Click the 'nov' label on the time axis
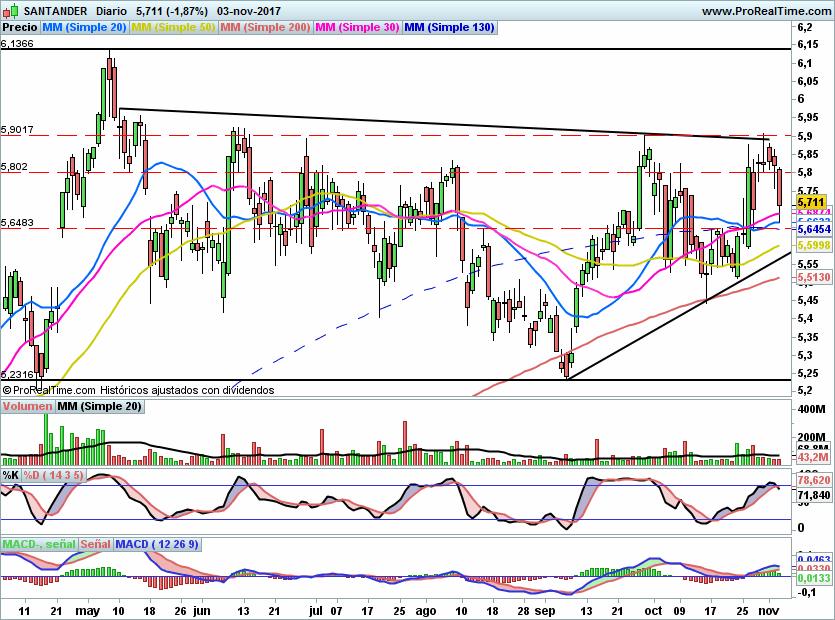835x620 pixels. [767, 611]
